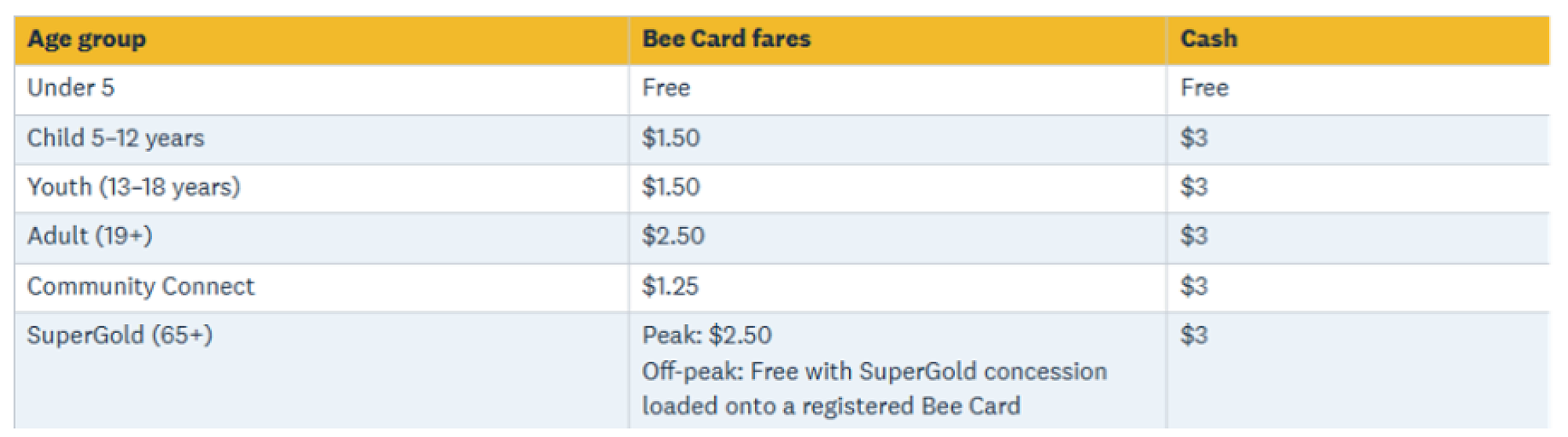This screenshot has height=437, width=1568.
Task: Click the Child 5–12 years cell
Action: [x=115, y=139]
